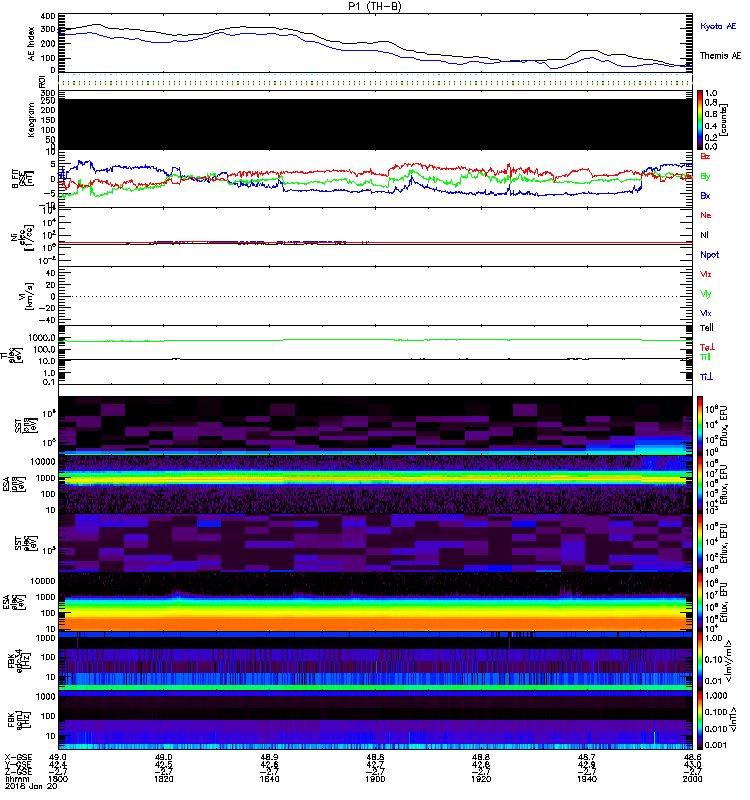The image size is (750, 800).
Task: Select the 'X-GSE' row label
Action: pos(18,757)
